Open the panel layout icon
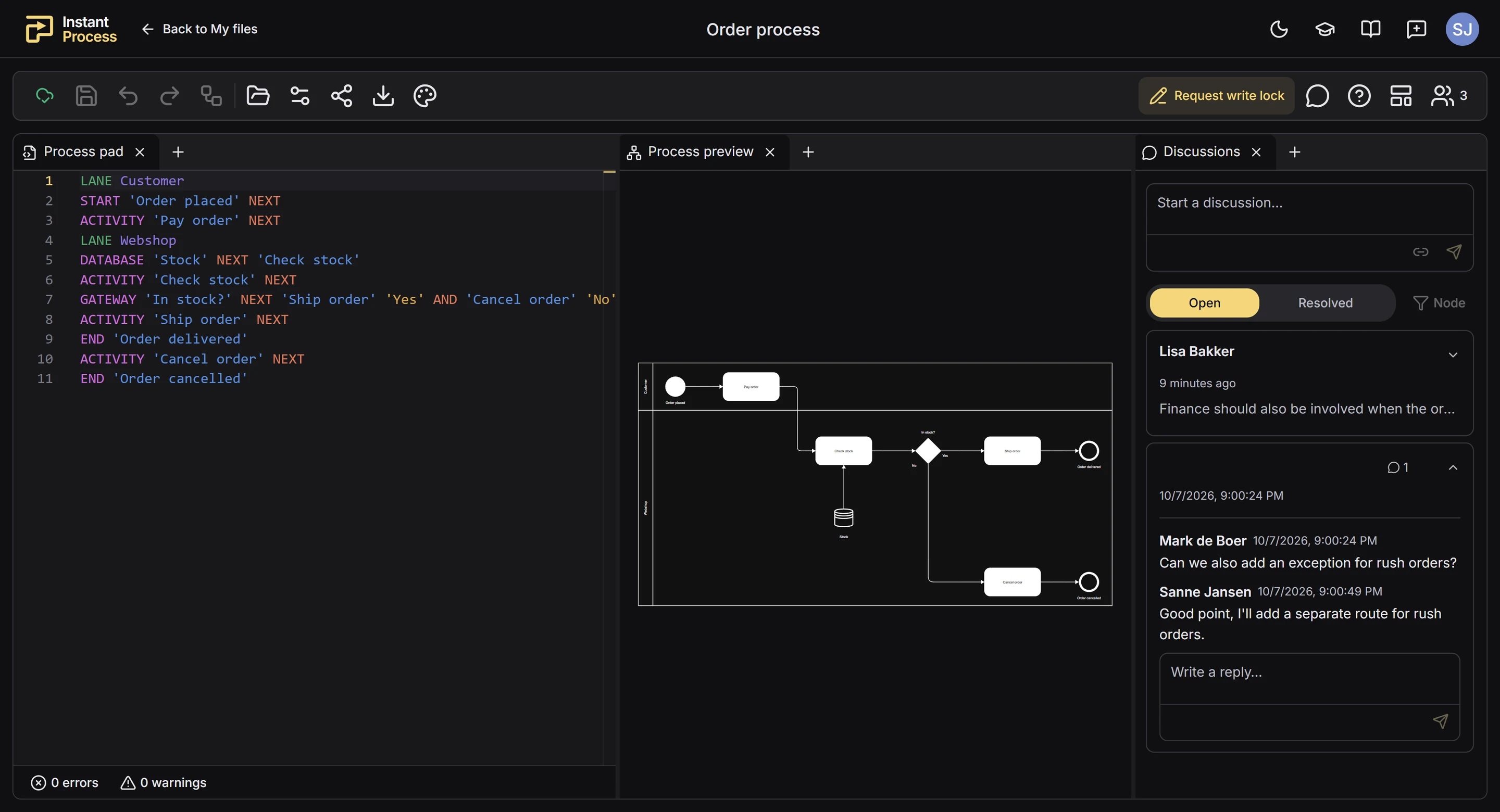The height and width of the screenshot is (812, 1500). point(1401,95)
